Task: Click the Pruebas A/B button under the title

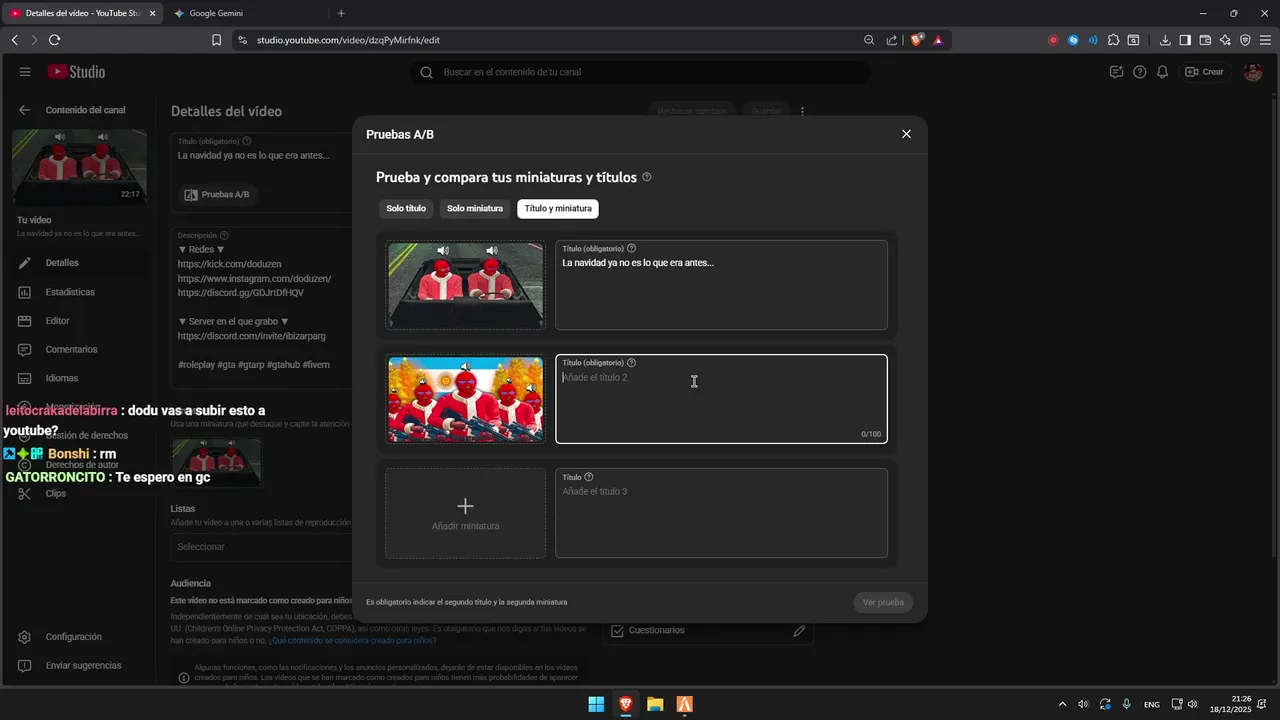Action: point(217,195)
